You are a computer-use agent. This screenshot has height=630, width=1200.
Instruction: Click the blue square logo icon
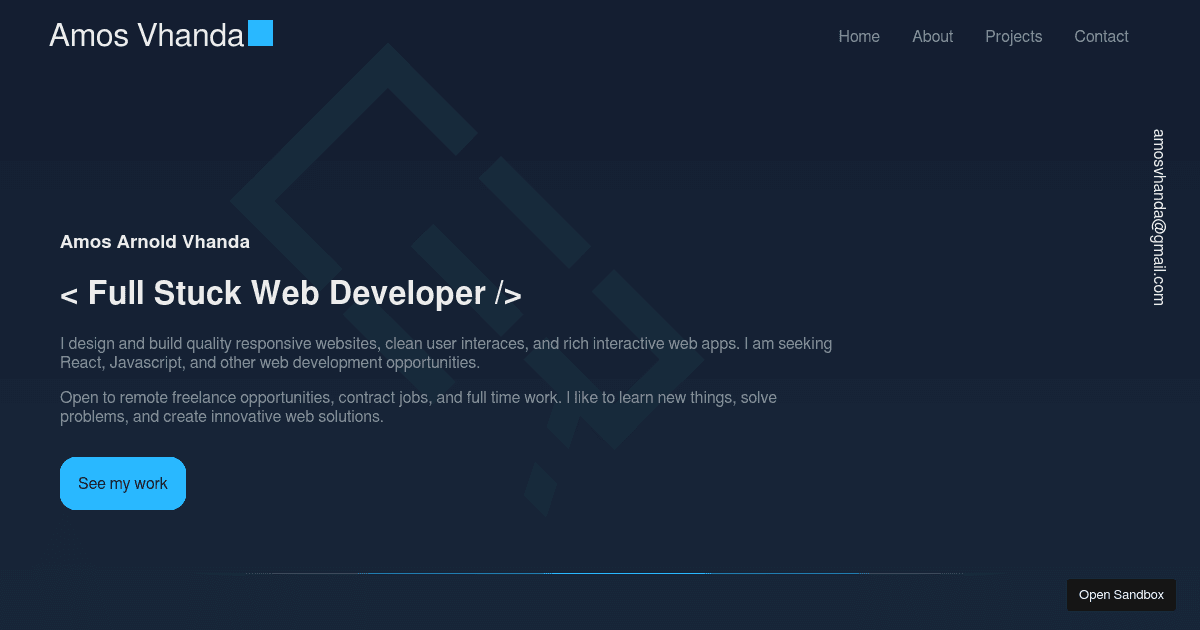coord(260,33)
